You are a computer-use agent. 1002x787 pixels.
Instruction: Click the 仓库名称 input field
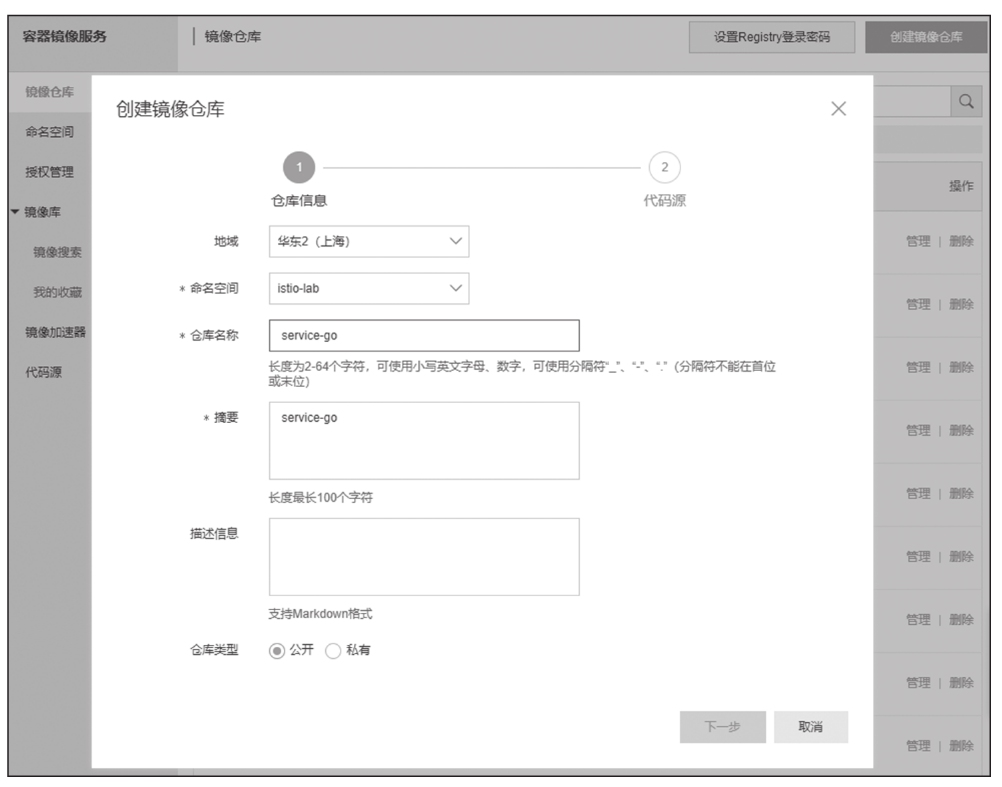tap(424, 335)
